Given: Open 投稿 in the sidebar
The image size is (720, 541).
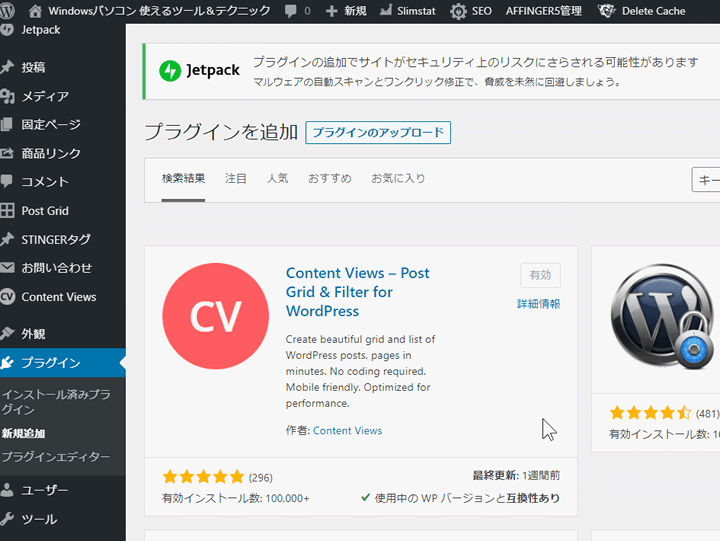Looking at the screenshot, I should pos(33,67).
